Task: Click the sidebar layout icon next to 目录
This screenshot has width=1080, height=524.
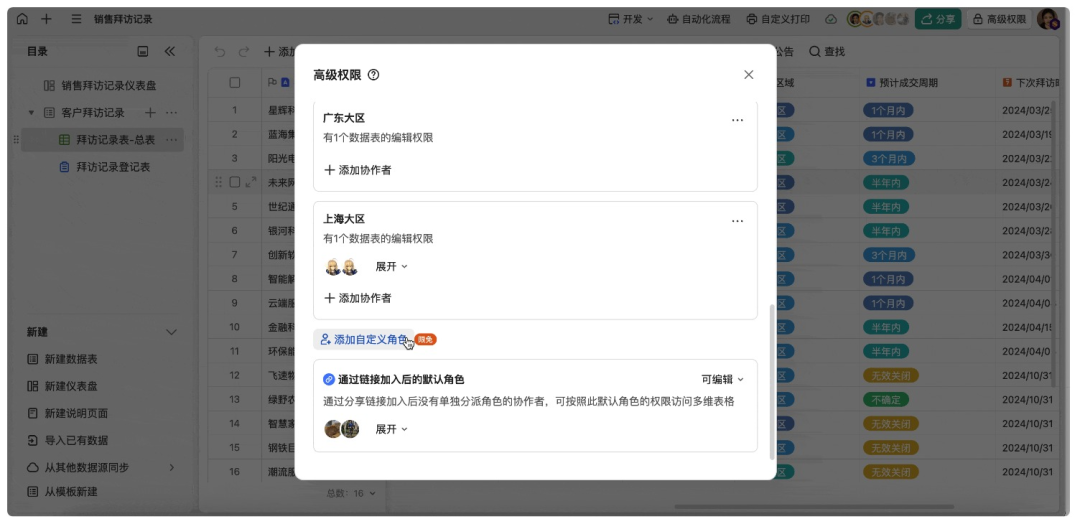Action: [x=143, y=52]
